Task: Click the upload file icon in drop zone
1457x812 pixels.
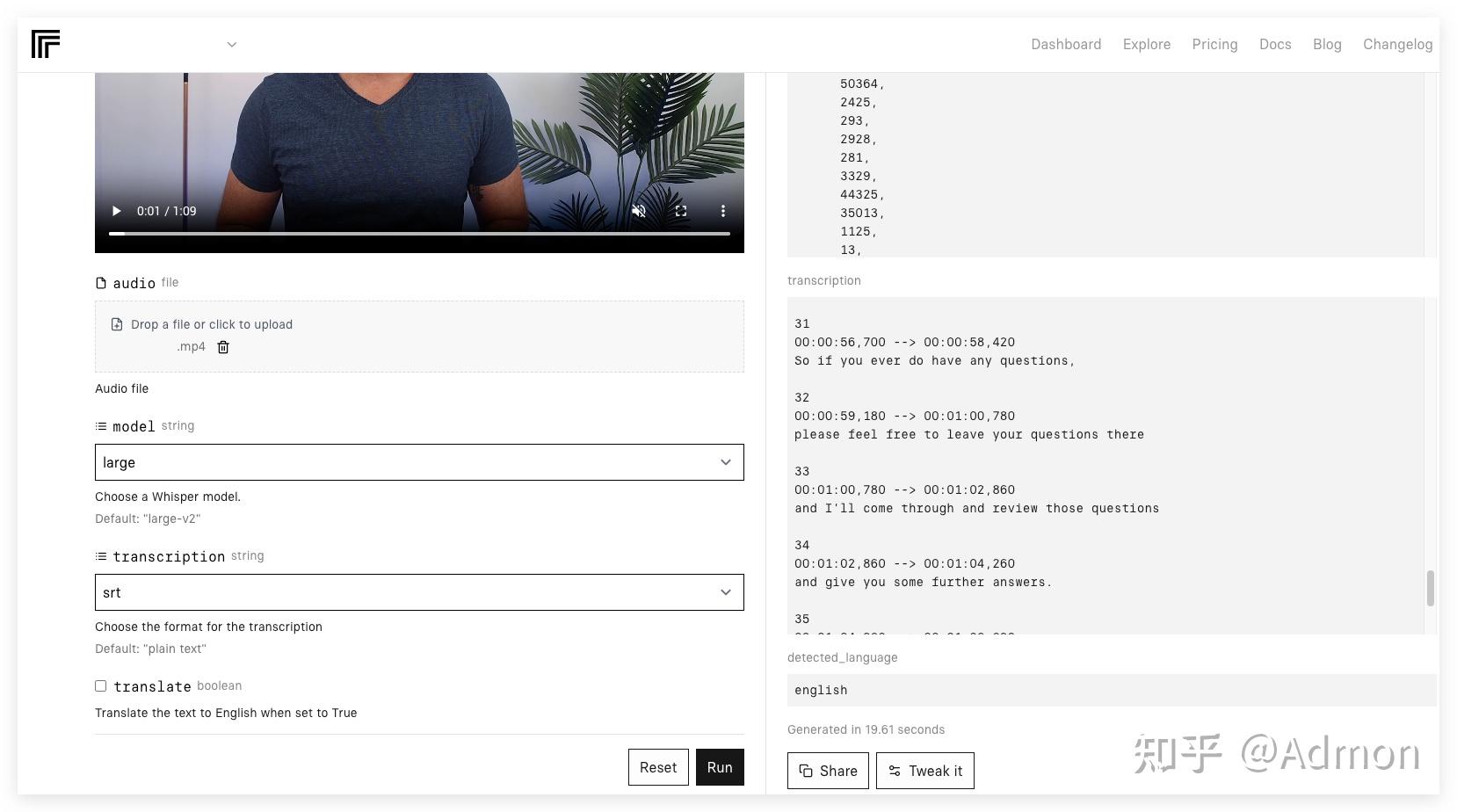Action: tap(117, 324)
